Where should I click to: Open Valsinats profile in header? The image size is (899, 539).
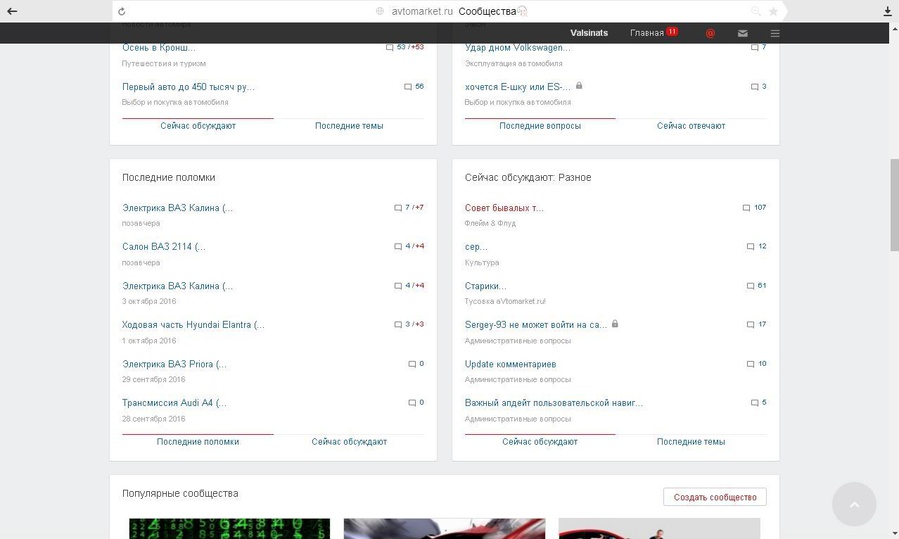pos(589,33)
